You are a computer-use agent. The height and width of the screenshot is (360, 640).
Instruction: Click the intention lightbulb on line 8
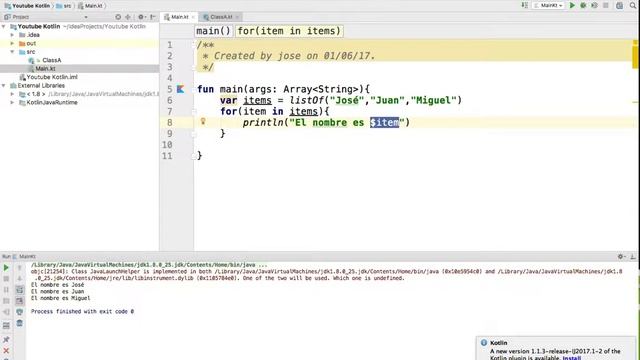pyautogui.click(x=203, y=121)
